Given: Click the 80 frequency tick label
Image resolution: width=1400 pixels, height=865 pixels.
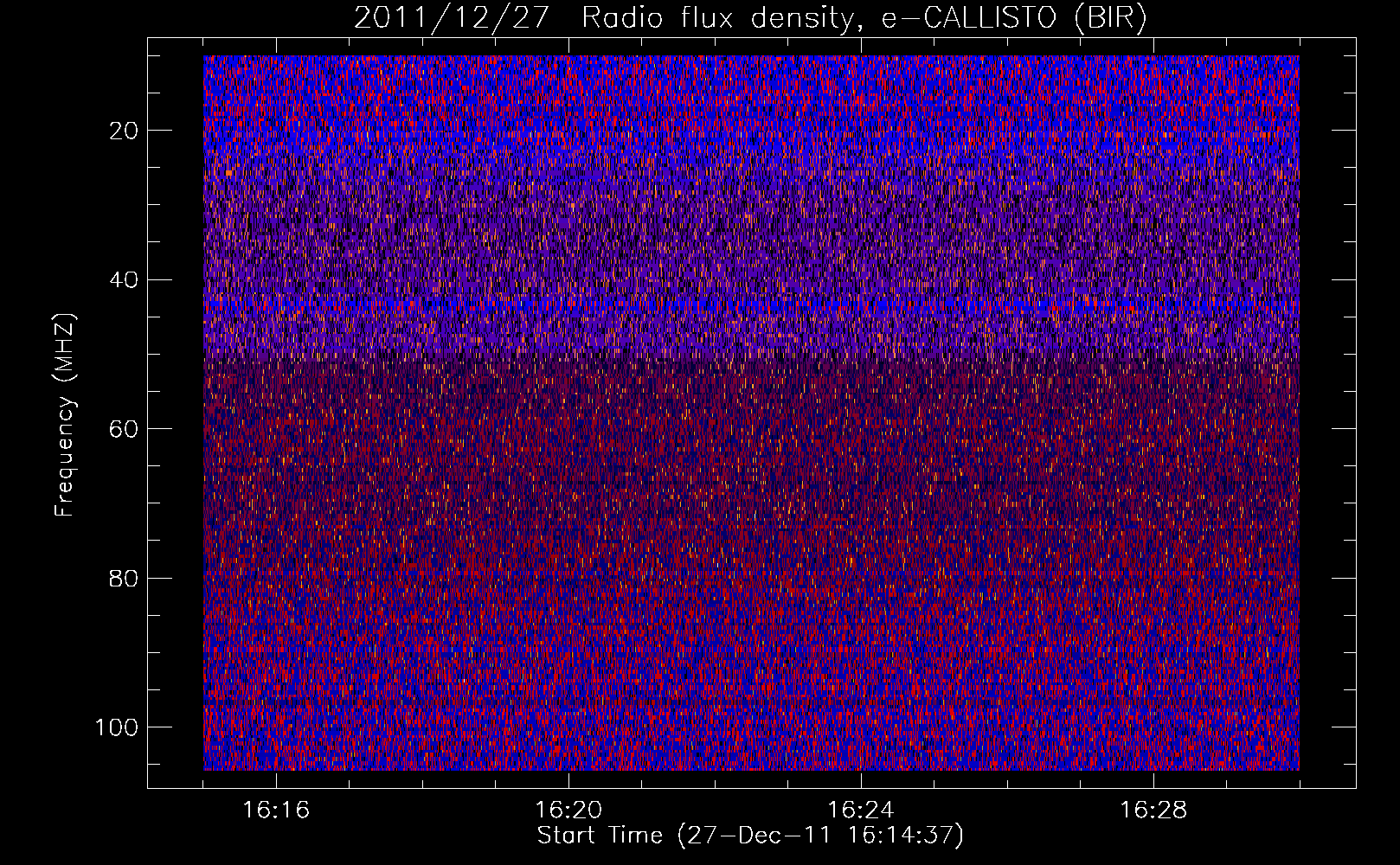Looking at the screenshot, I should click(x=125, y=578).
